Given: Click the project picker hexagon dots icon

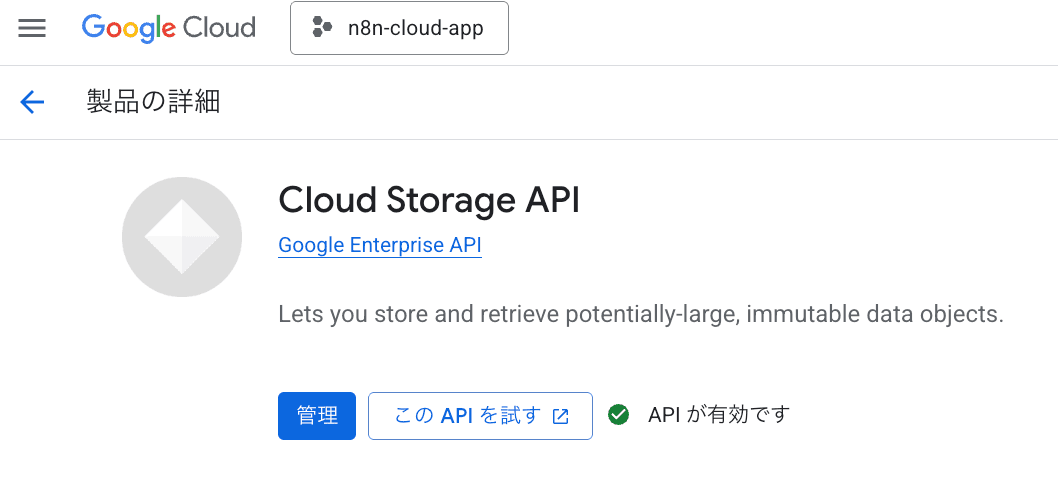Looking at the screenshot, I should 322,28.
